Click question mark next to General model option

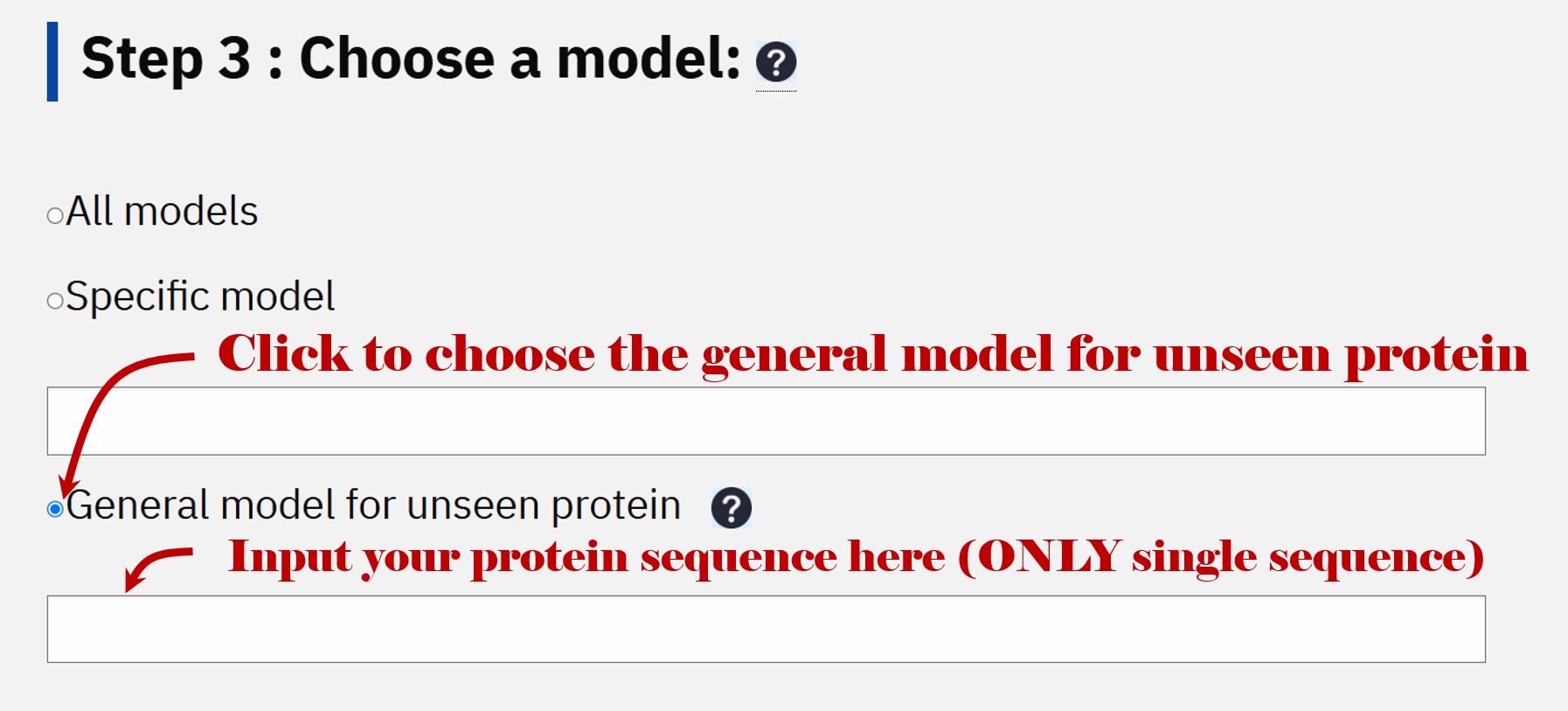tap(731, 508)
